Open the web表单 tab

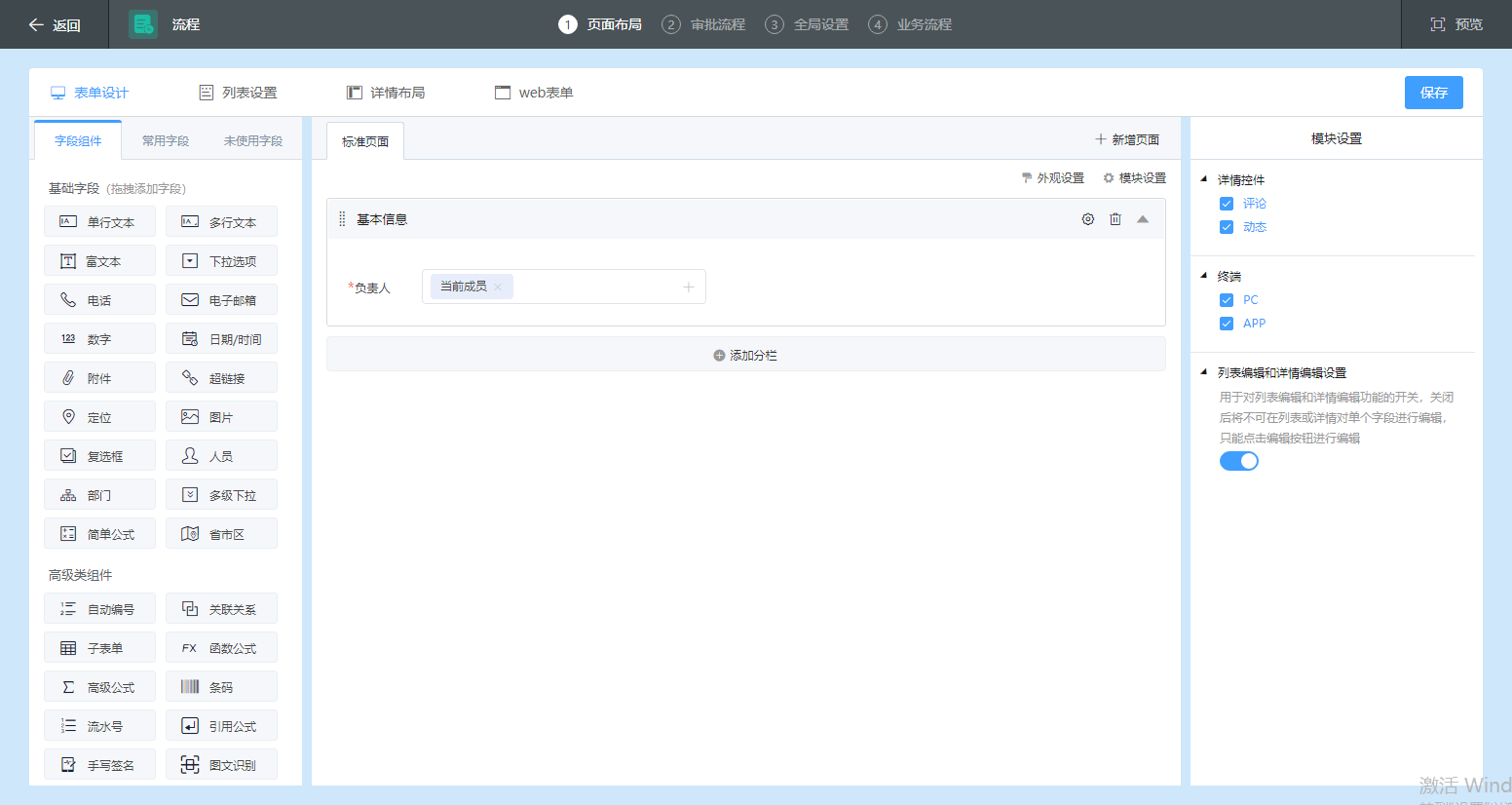(534, 93)
